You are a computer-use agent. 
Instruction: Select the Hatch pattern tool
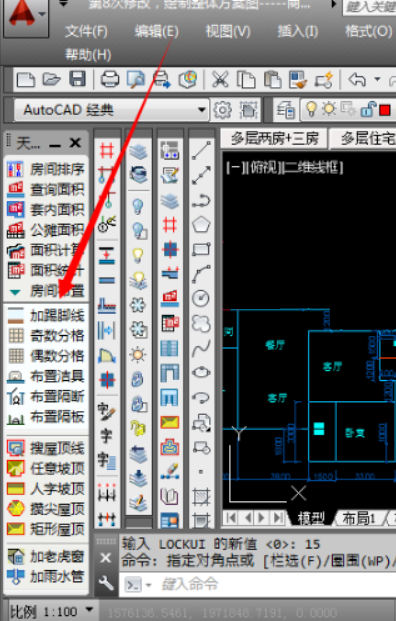[x=201, y=496]
